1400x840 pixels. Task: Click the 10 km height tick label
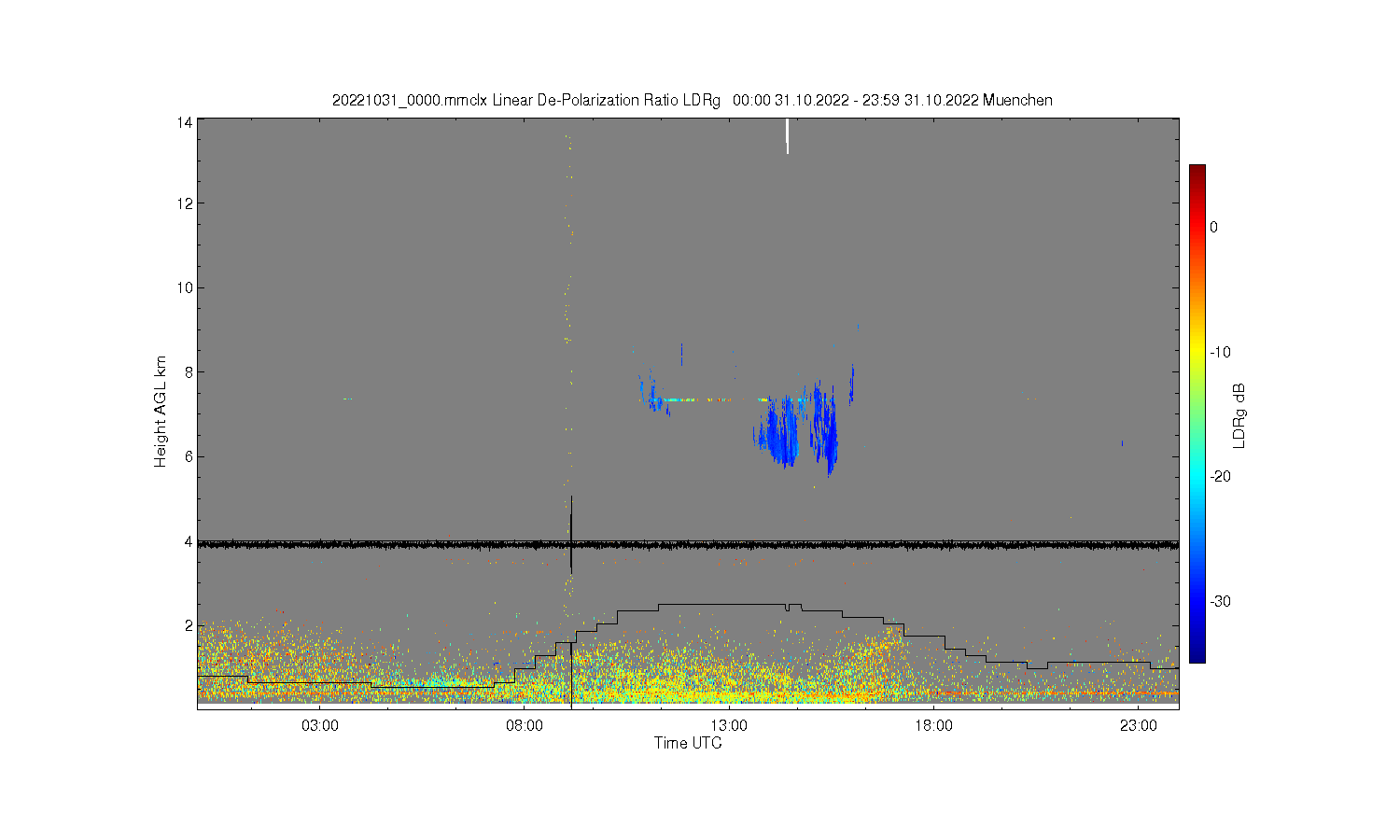pos(185,287)
